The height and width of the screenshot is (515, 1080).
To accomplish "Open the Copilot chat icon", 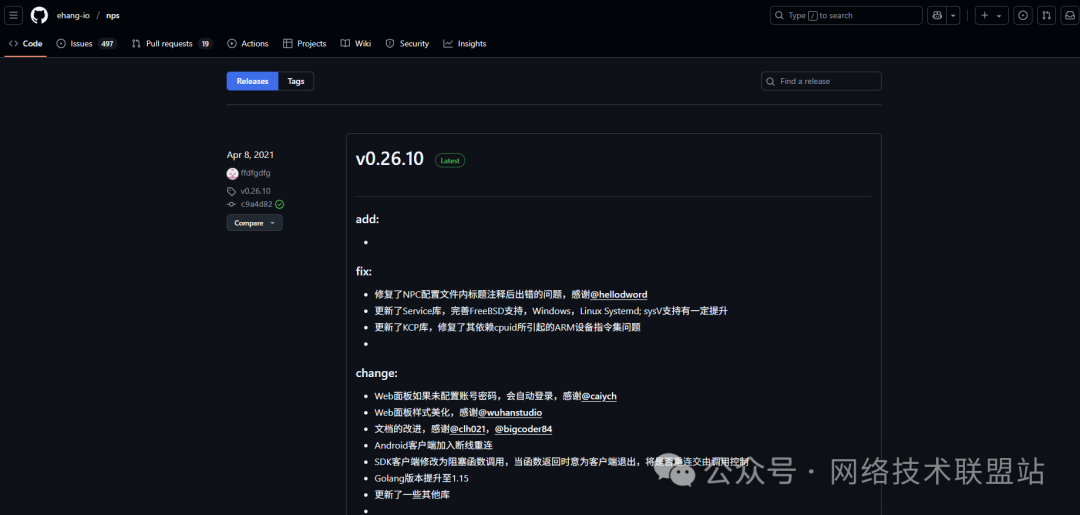I will coord(937,15).
